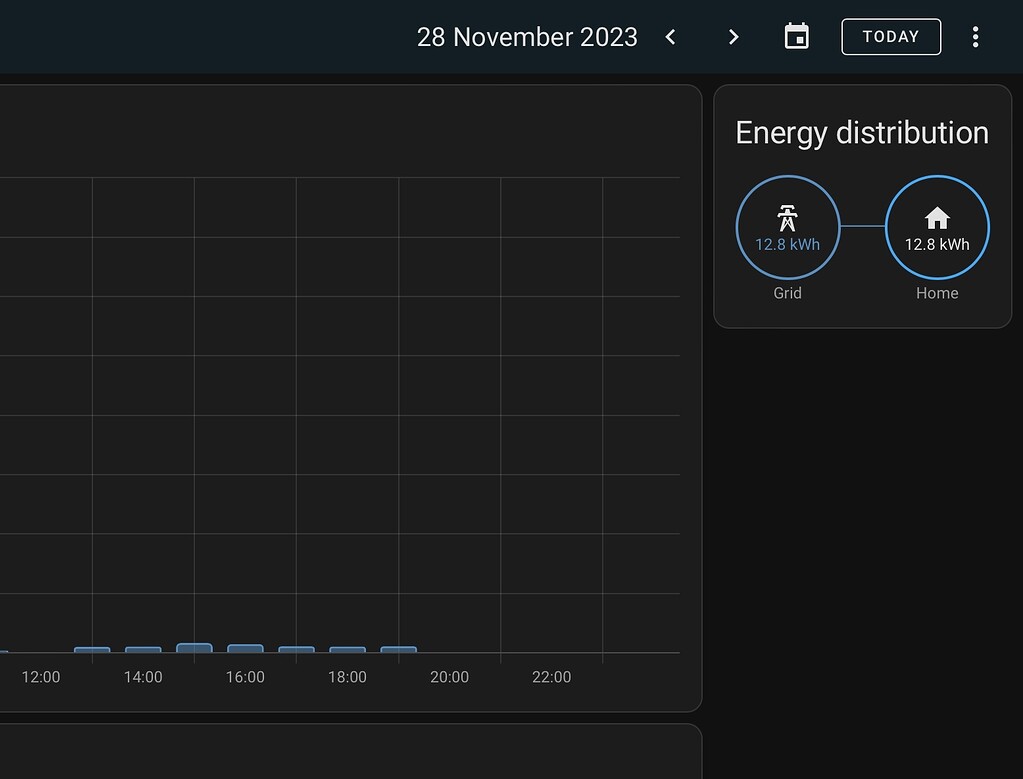Image resolution: width=1023 pixels, height=779 pixels.
Task: Click the bar above the 18:00 label
Action: (x=347, y=650)
